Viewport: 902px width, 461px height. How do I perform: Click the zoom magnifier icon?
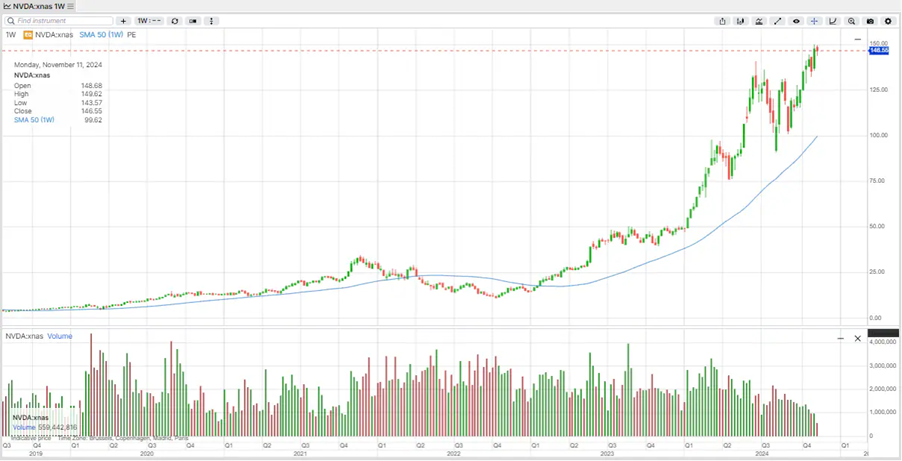pos(852,21)
